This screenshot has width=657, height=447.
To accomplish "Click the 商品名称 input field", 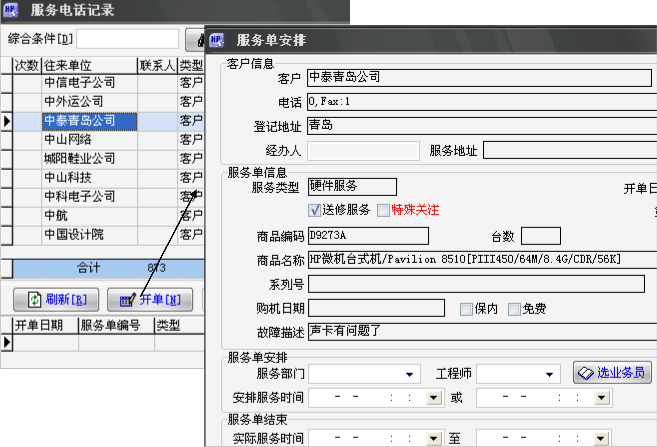I will click(x=482, y=260).
